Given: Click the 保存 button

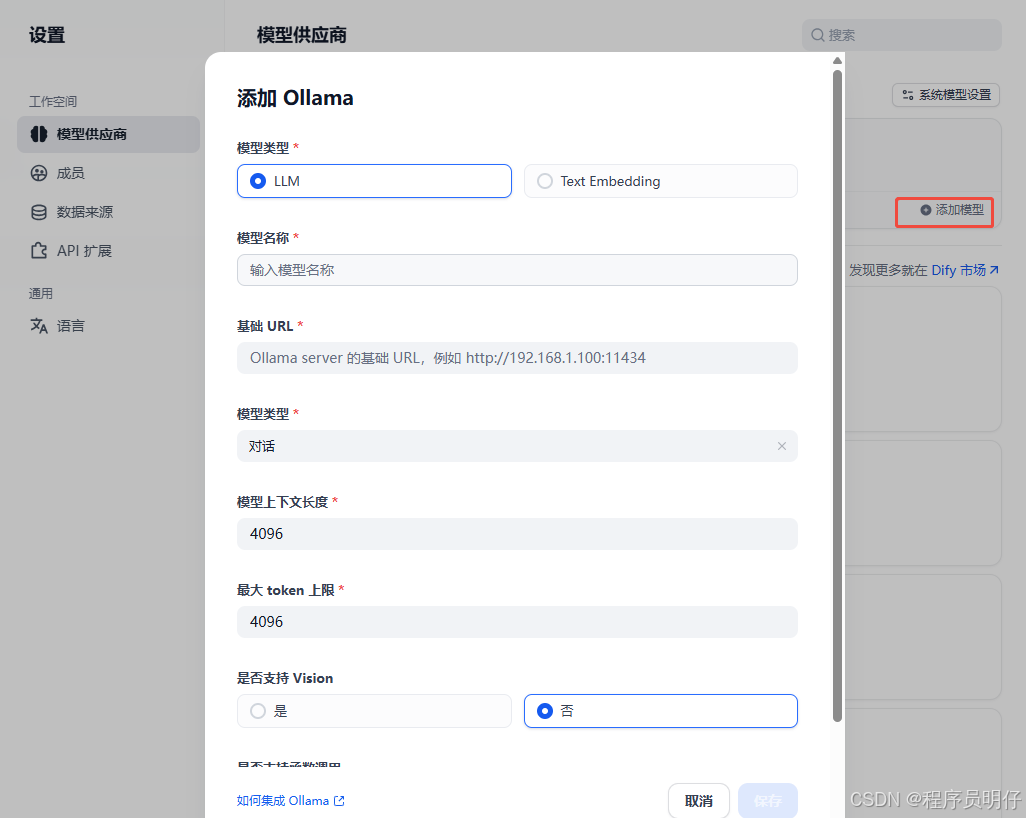Looking at the screenshot, I should pos(768,800).
